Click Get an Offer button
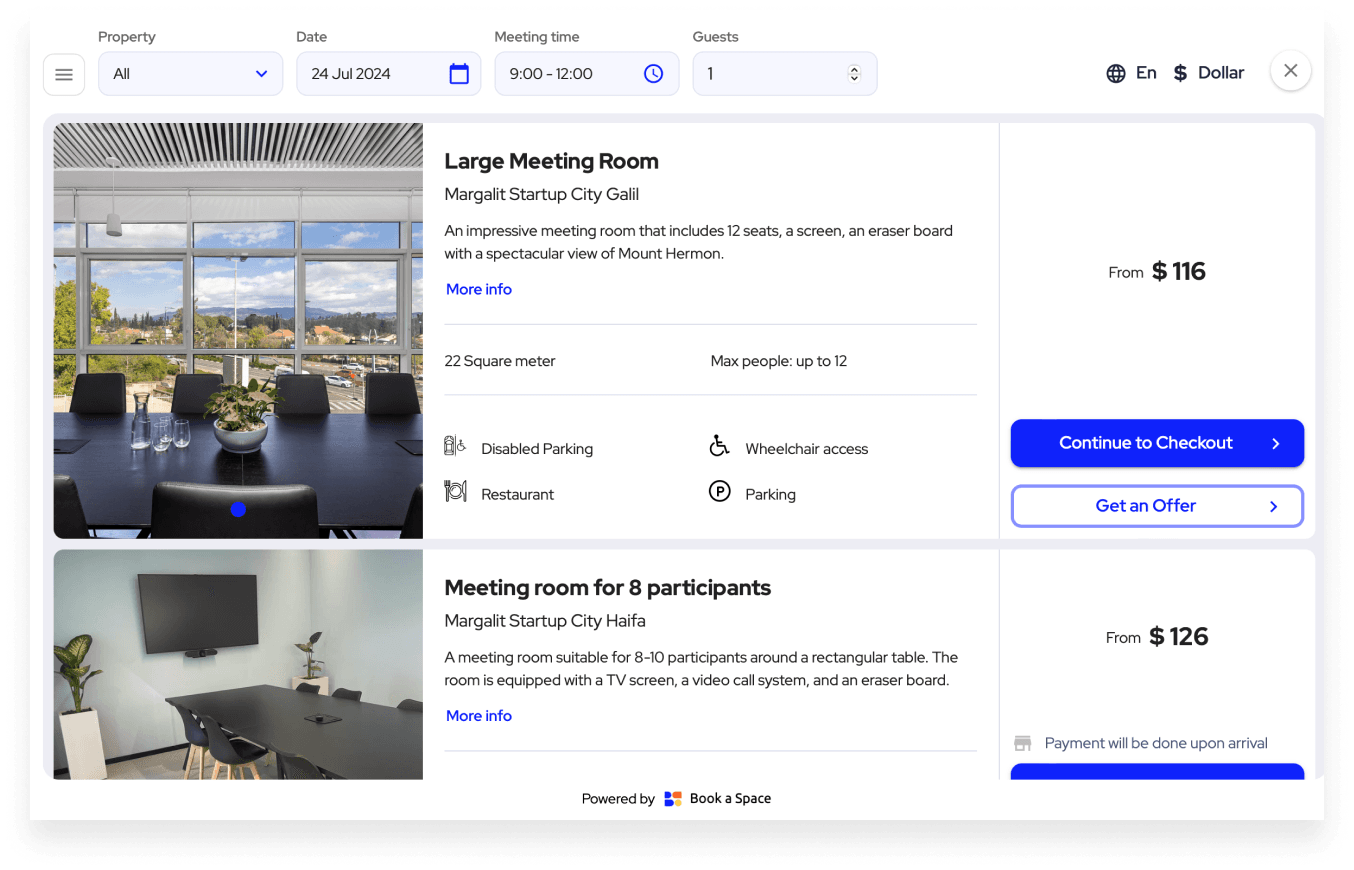This screenshot has height=870, width=1354. point(1157,506)
